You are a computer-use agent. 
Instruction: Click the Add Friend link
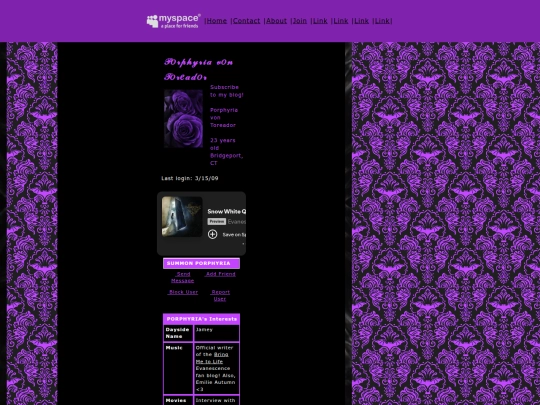pyautogui.click(x=220, y=274)
